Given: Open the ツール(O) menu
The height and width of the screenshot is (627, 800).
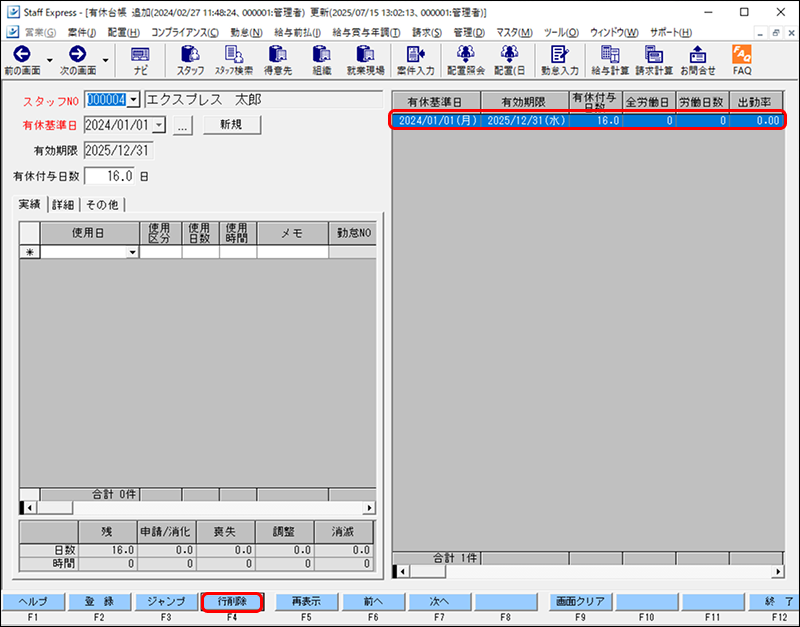Looking at the screenshot, I should [x=561, y=32].
